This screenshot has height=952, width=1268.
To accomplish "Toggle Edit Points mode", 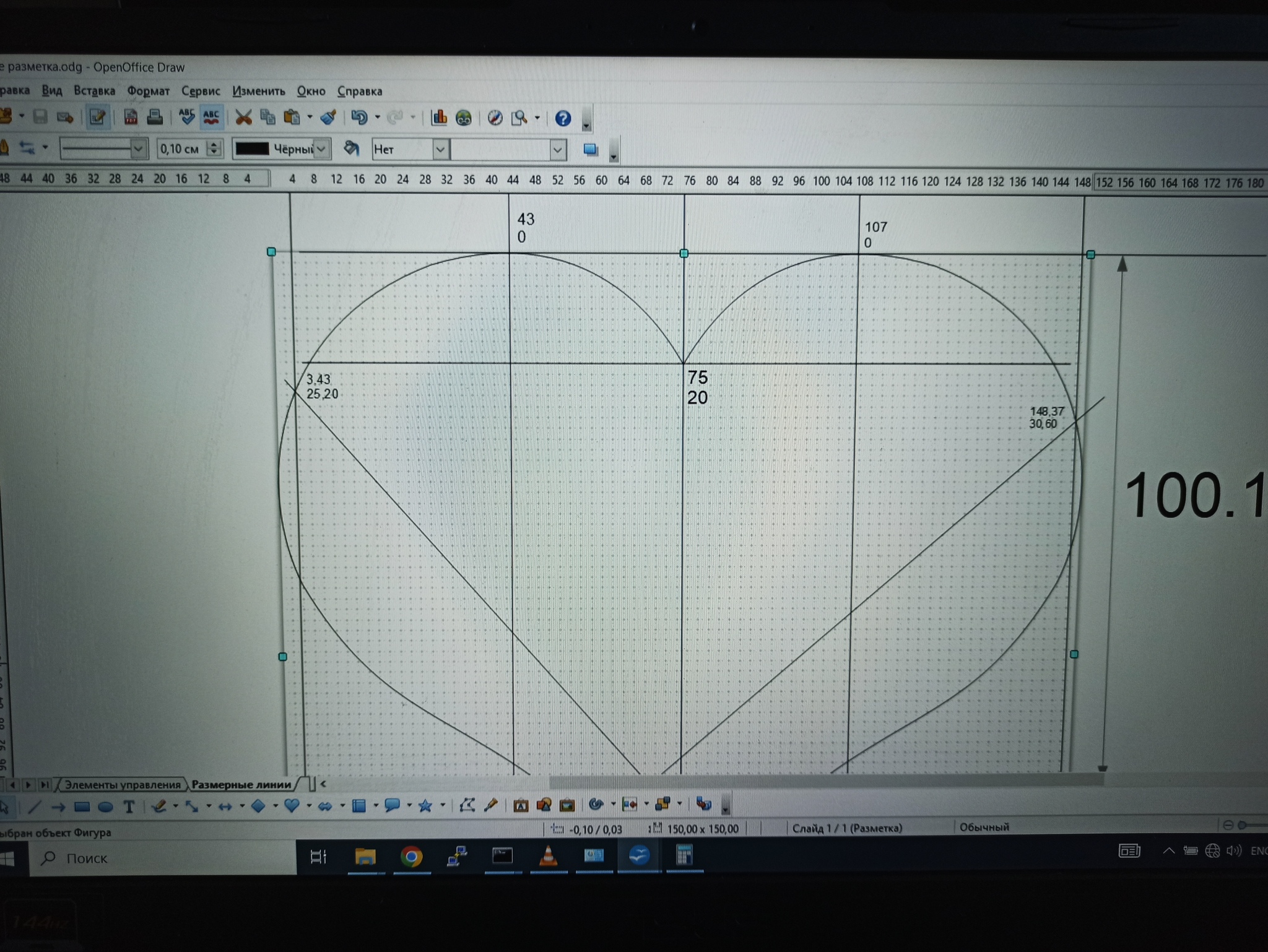I will pyautogui.click(x=467, y=805).
